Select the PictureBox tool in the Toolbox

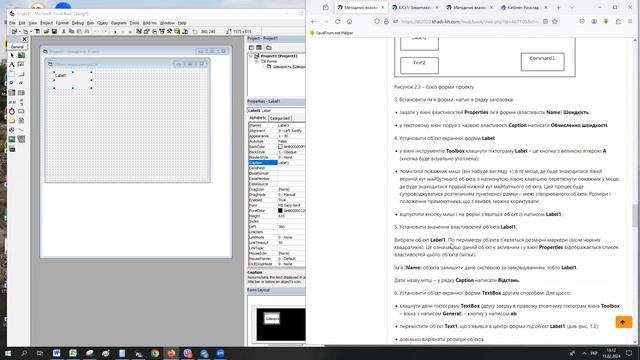[x=21, y=55]
